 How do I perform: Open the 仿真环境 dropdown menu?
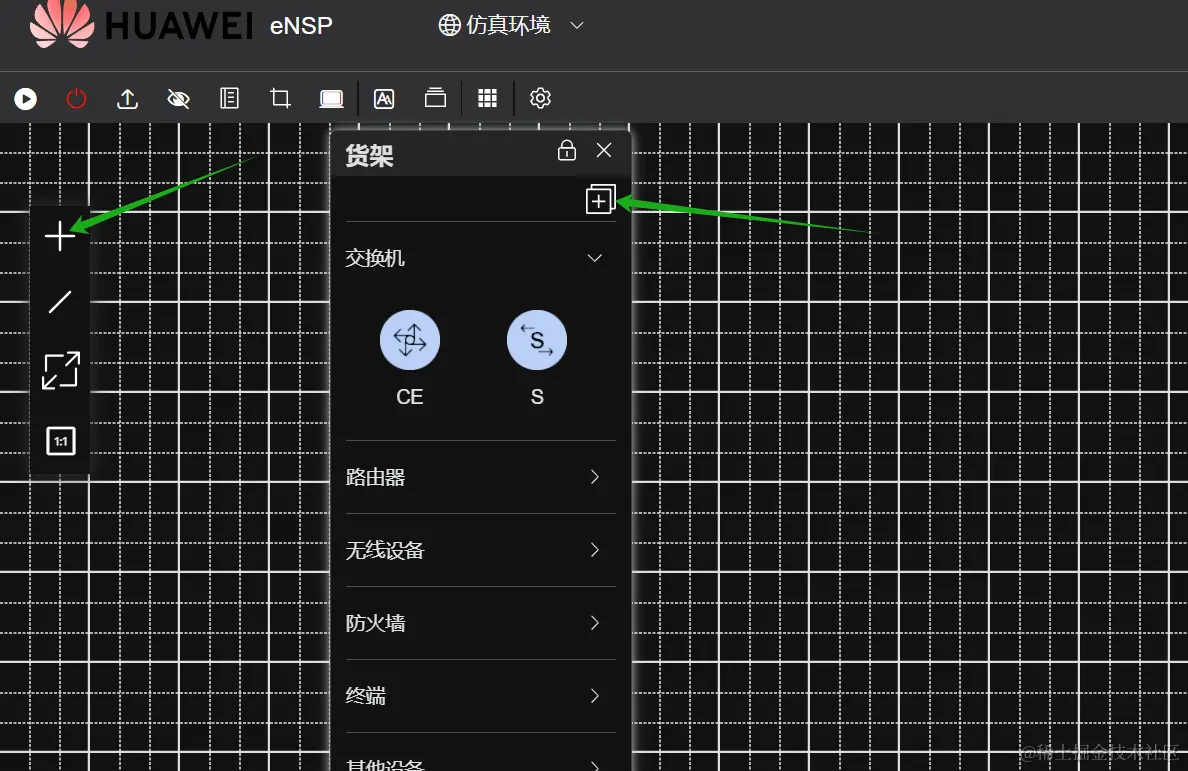coord(510,25)
